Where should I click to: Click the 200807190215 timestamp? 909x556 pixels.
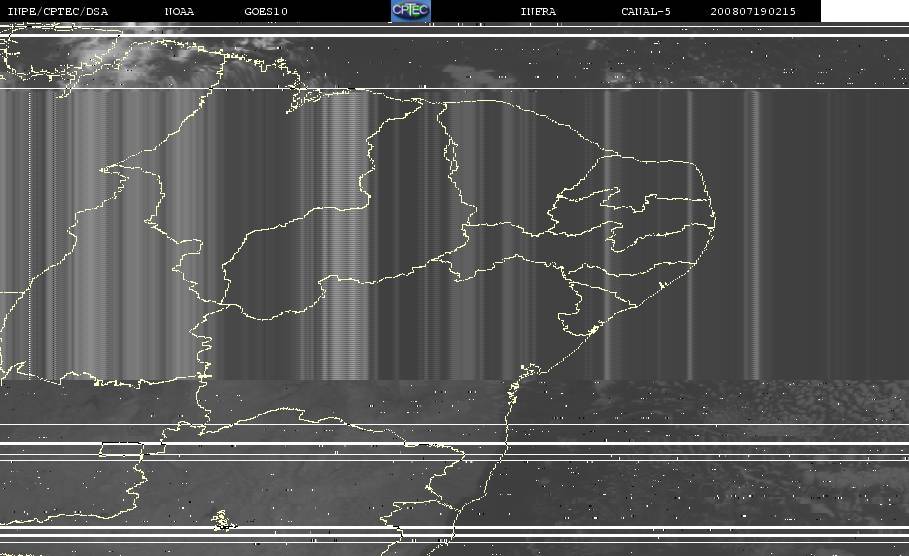pyautogui.click(x=753, y=11)
